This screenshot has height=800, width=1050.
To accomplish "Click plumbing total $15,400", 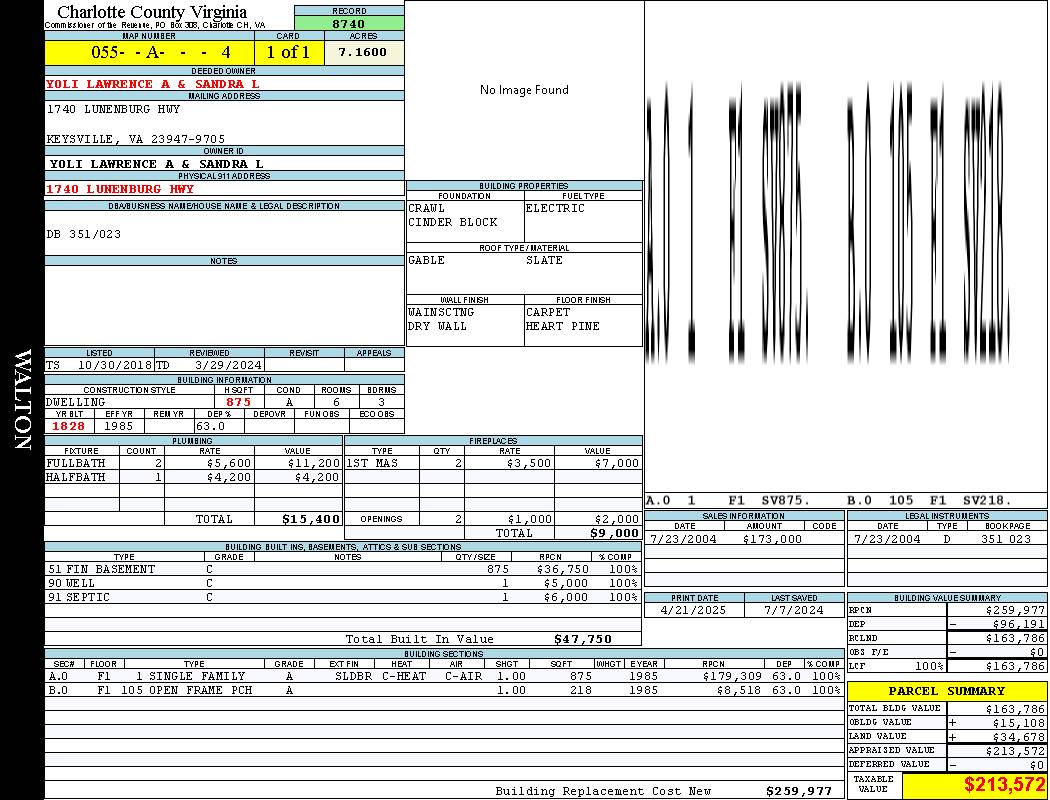I will tap(311, 519).
